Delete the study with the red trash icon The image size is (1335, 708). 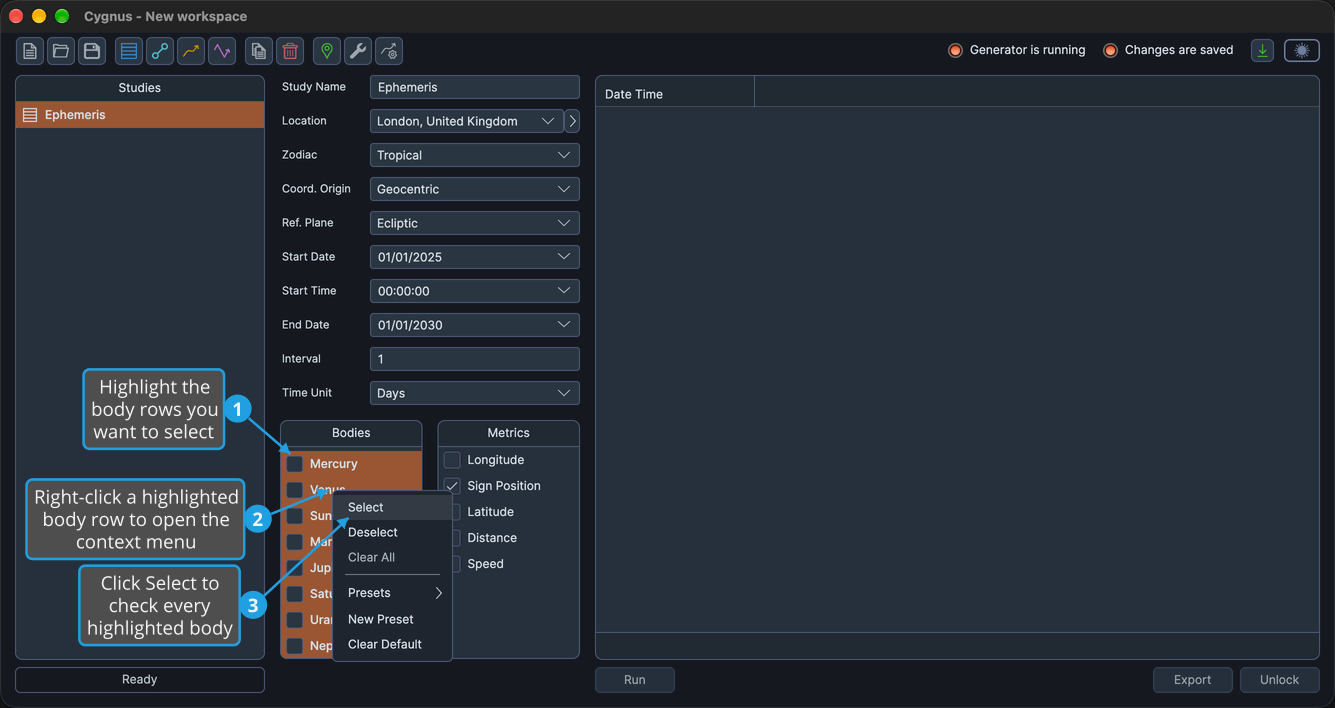click(x=290, y=51)
